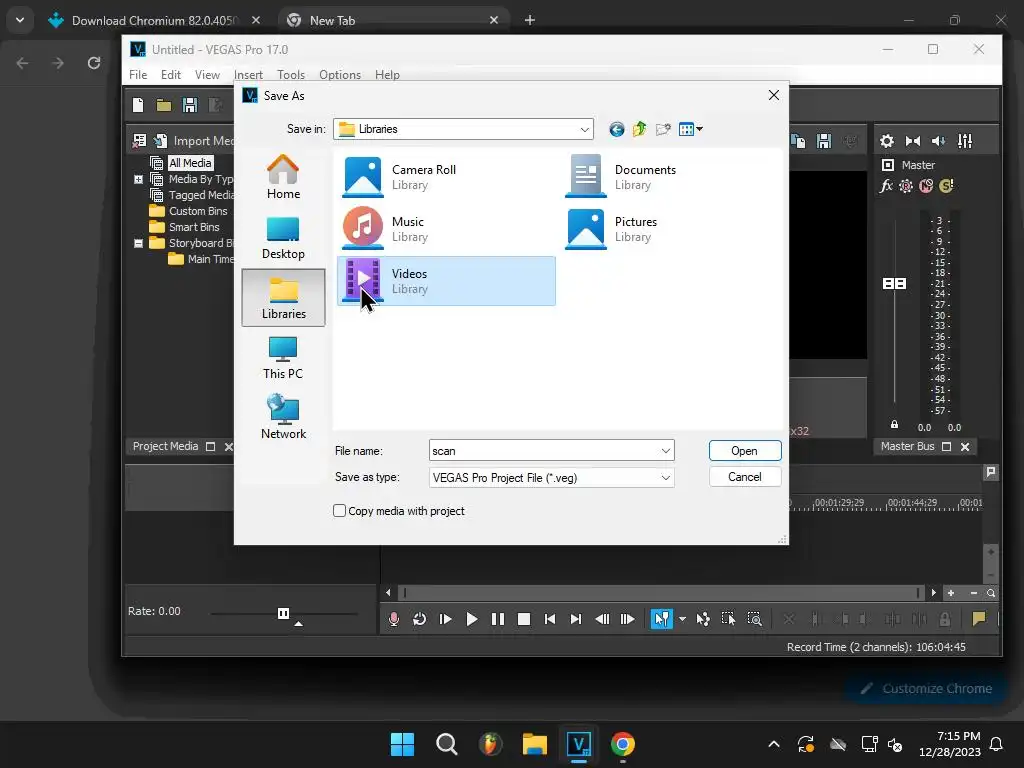Click the Play button in transport

(x=472, y=619)
